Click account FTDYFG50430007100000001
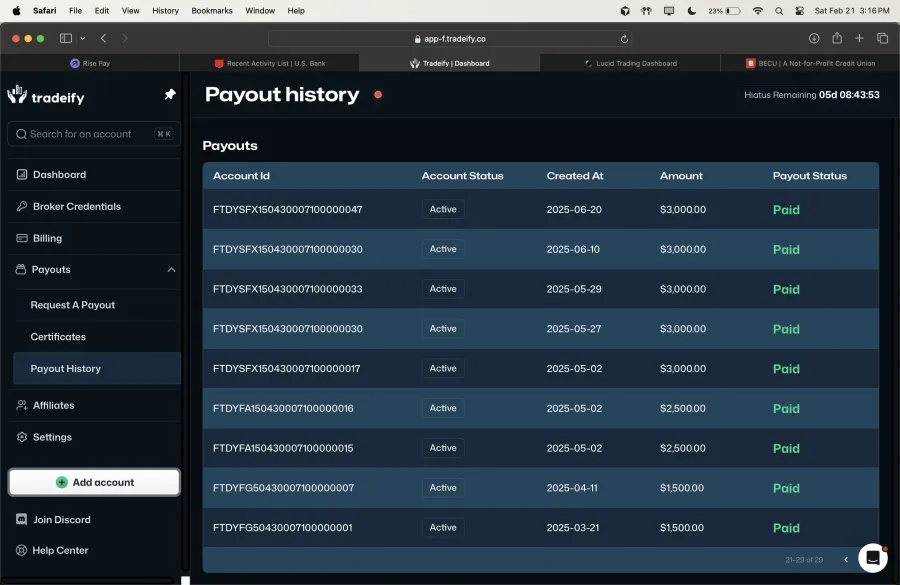 pos(282,528)
